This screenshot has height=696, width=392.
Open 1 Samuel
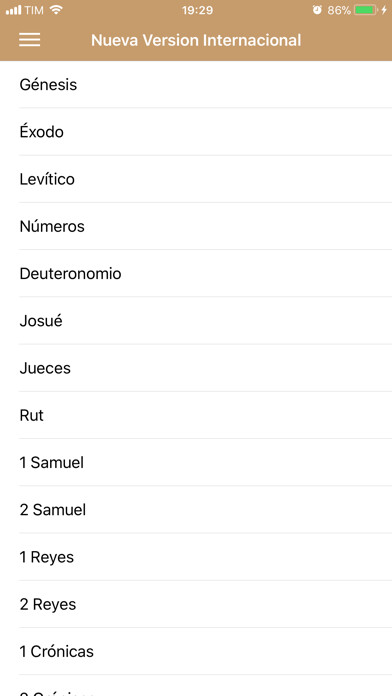tap(196, 463)
